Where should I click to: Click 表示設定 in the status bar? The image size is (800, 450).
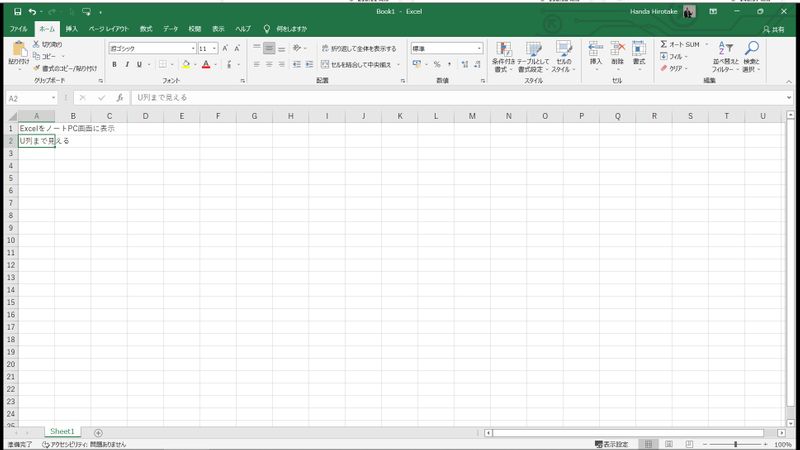tap(611, 443)
